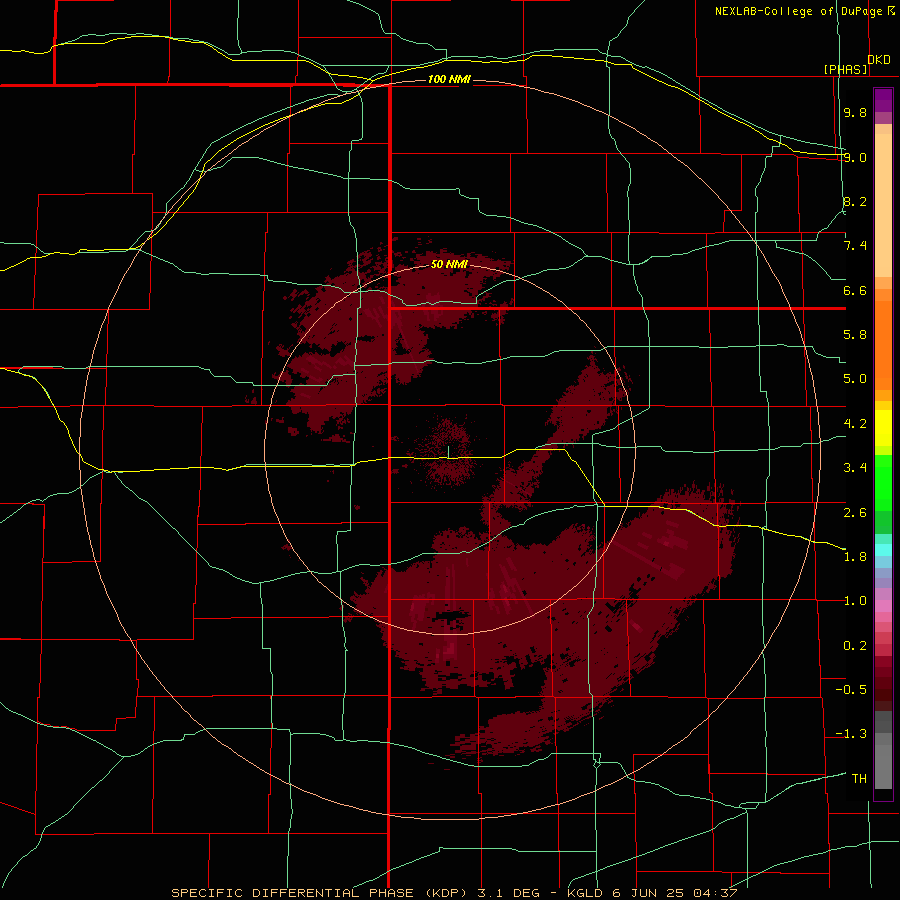
Task: Click the -0.5 value on the color scale
Action: pos(851,690)
